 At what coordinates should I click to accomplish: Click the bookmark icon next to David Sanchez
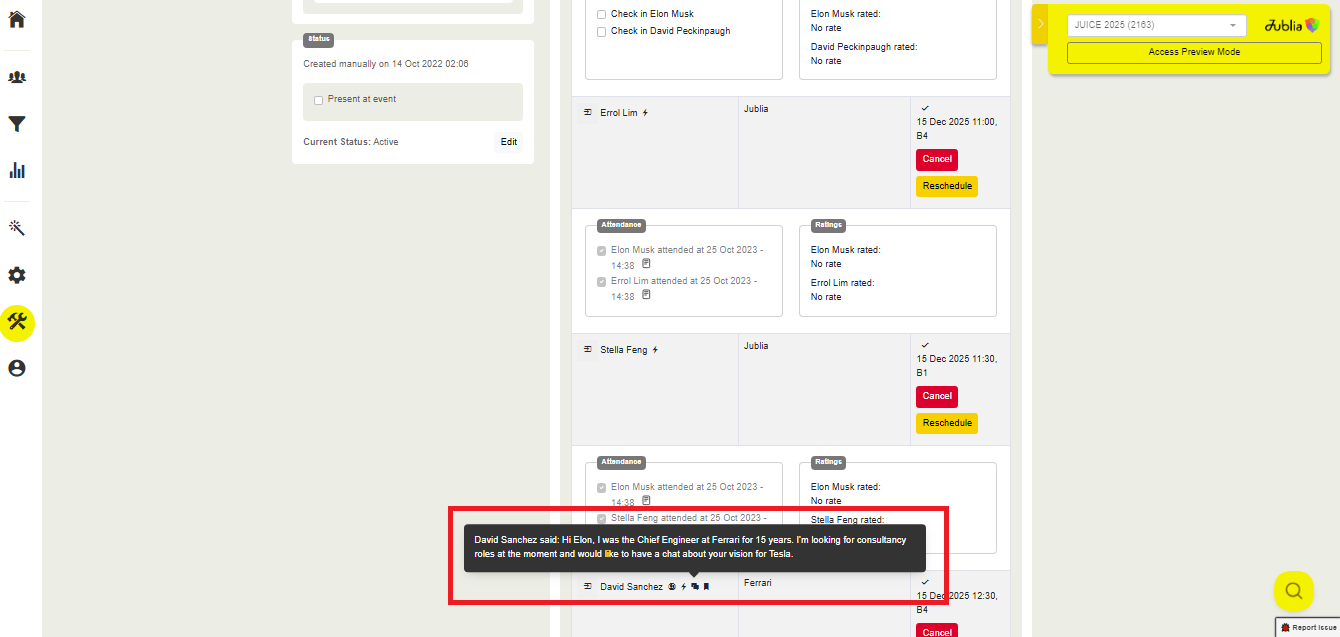(x=706, y=587)
